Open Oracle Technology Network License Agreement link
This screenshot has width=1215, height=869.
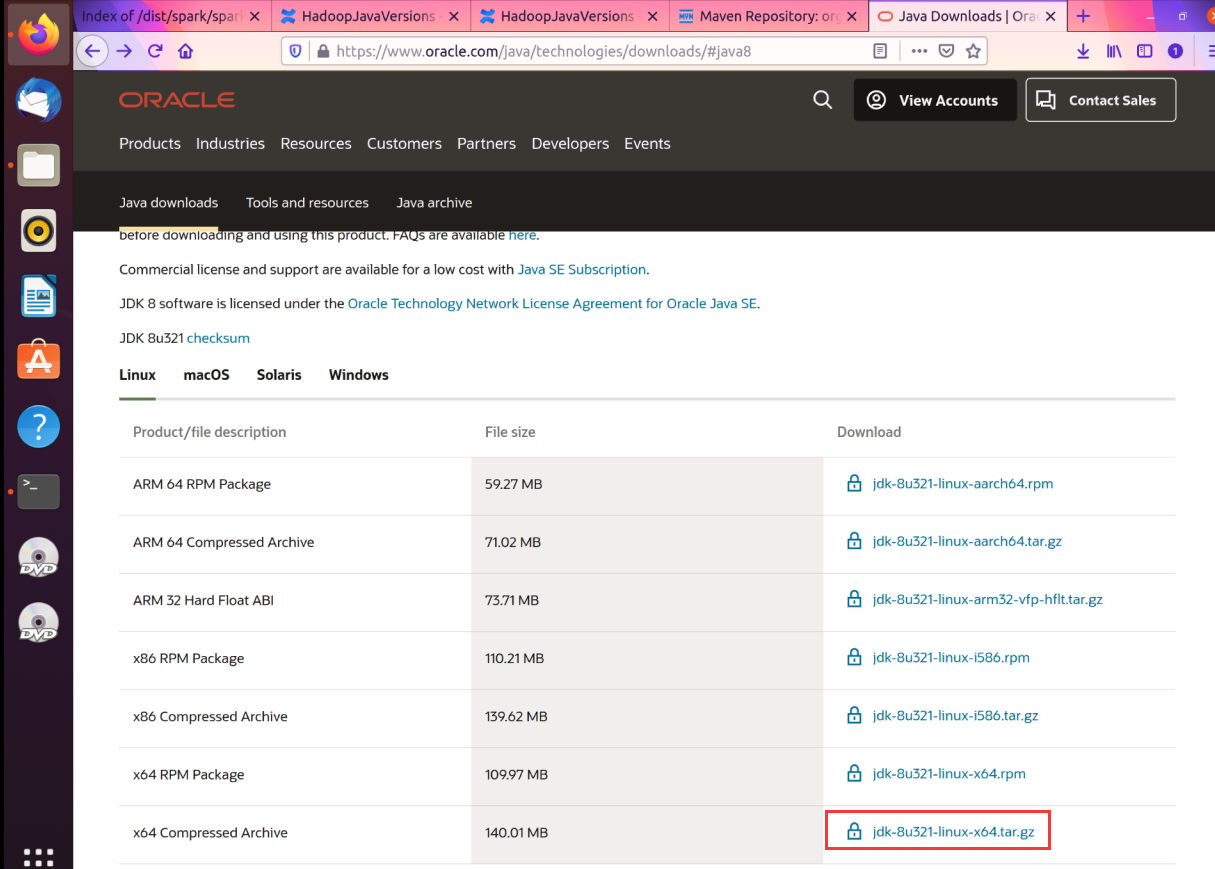pyautogui.click(x=552, y=303)
